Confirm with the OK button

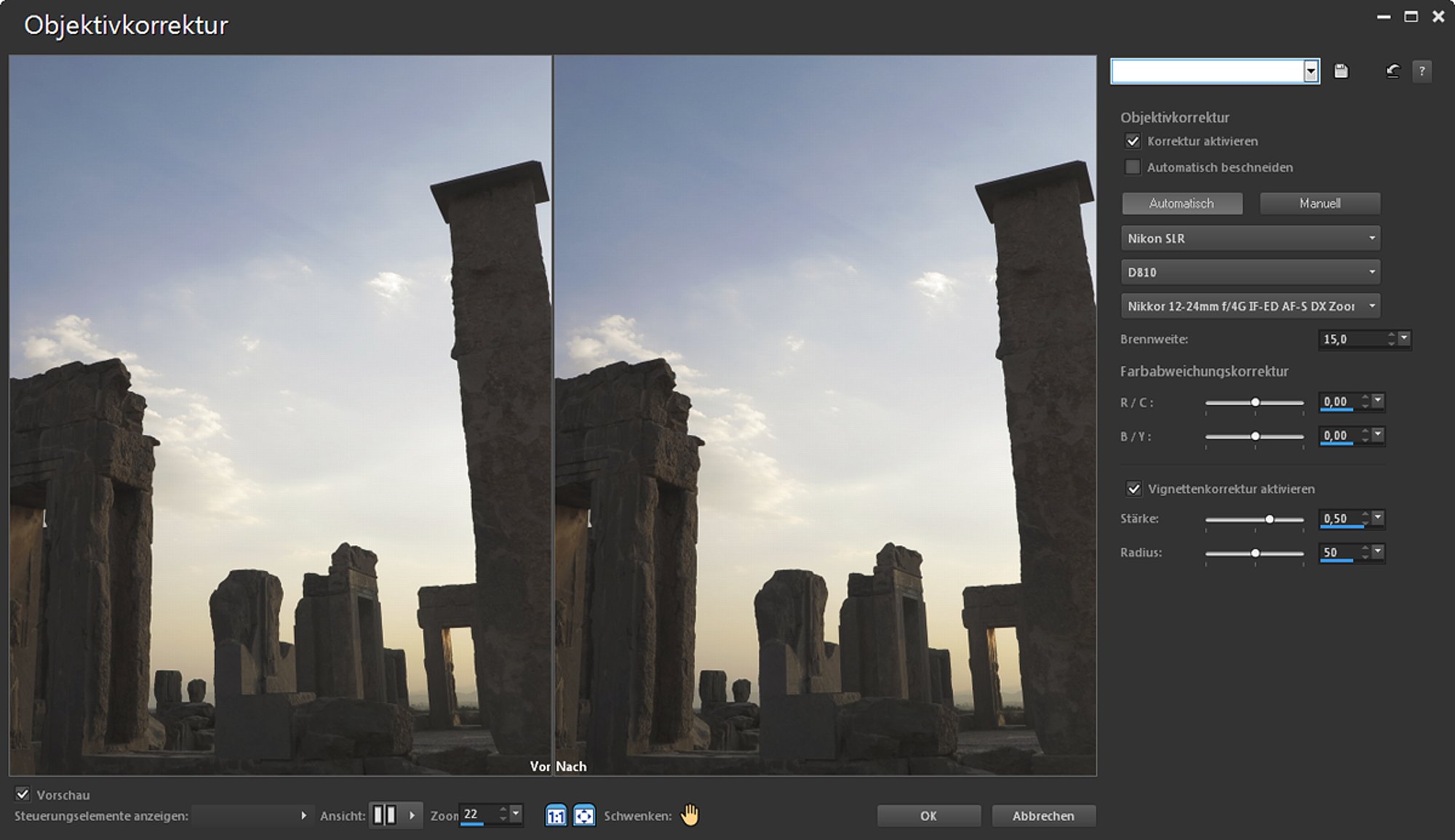pyautogui.click(x=928, y=816)
